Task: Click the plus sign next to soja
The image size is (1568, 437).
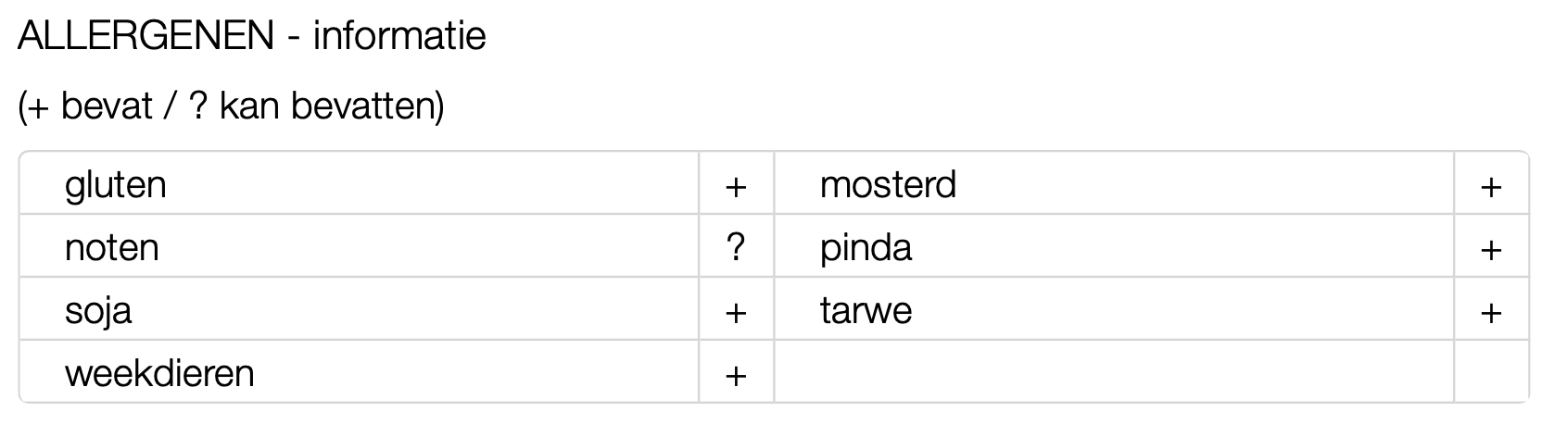Action: (736, 312)
